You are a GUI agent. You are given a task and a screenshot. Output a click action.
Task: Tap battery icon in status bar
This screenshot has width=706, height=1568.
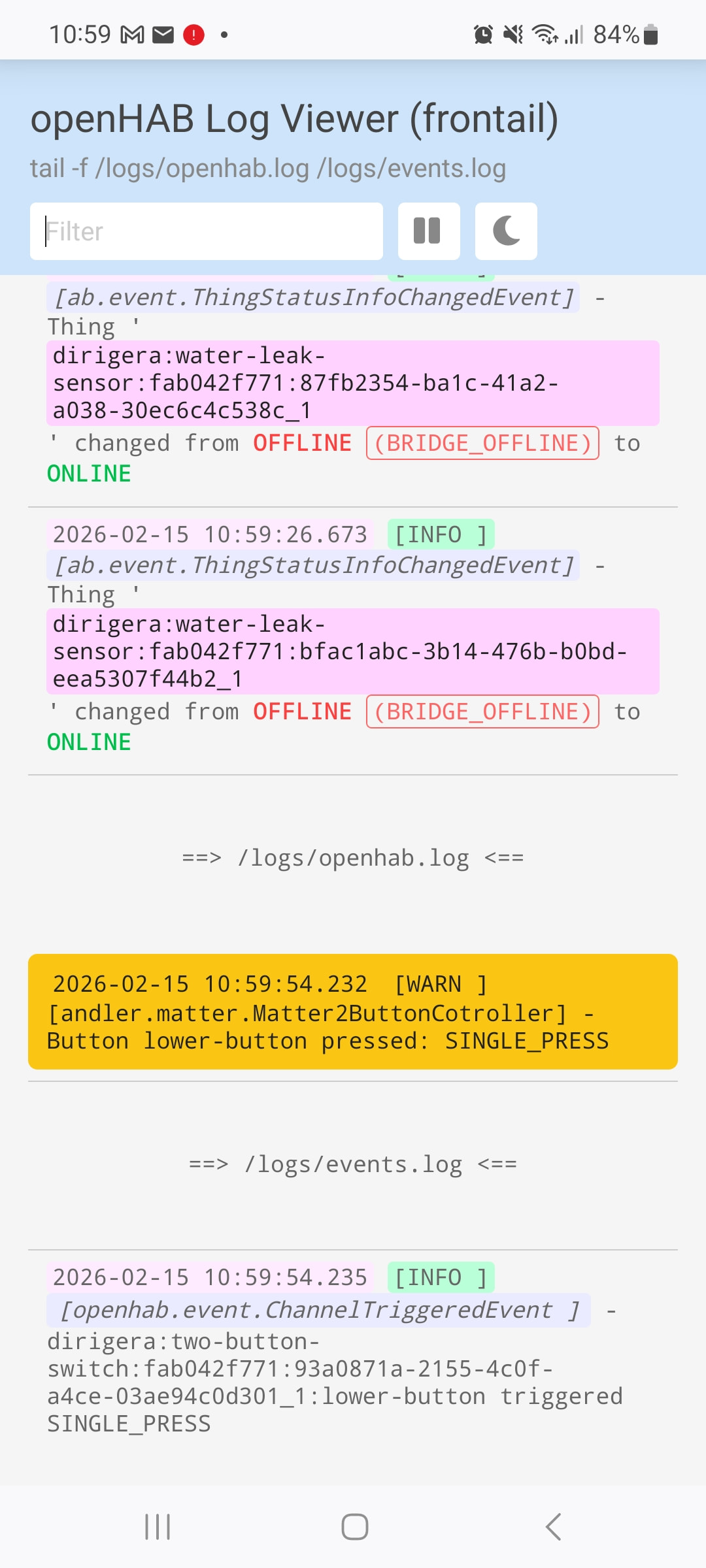point(650,34)
